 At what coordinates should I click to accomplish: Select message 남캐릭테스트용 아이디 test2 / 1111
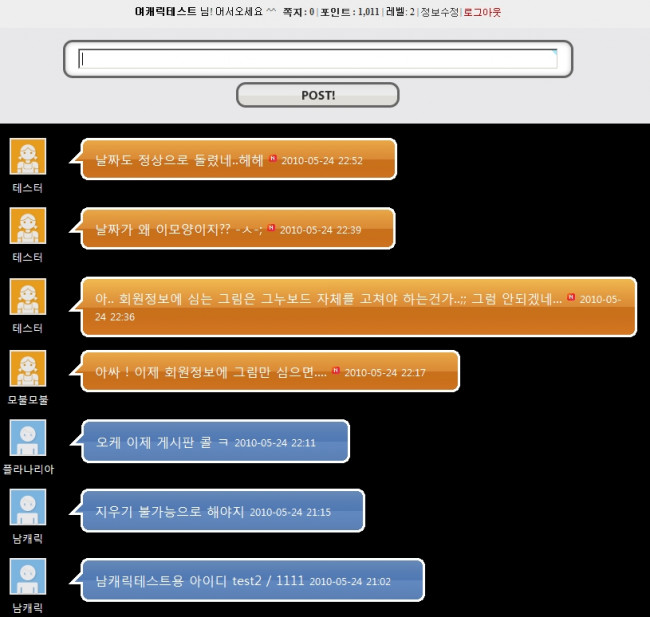click(x=199, y=580)
